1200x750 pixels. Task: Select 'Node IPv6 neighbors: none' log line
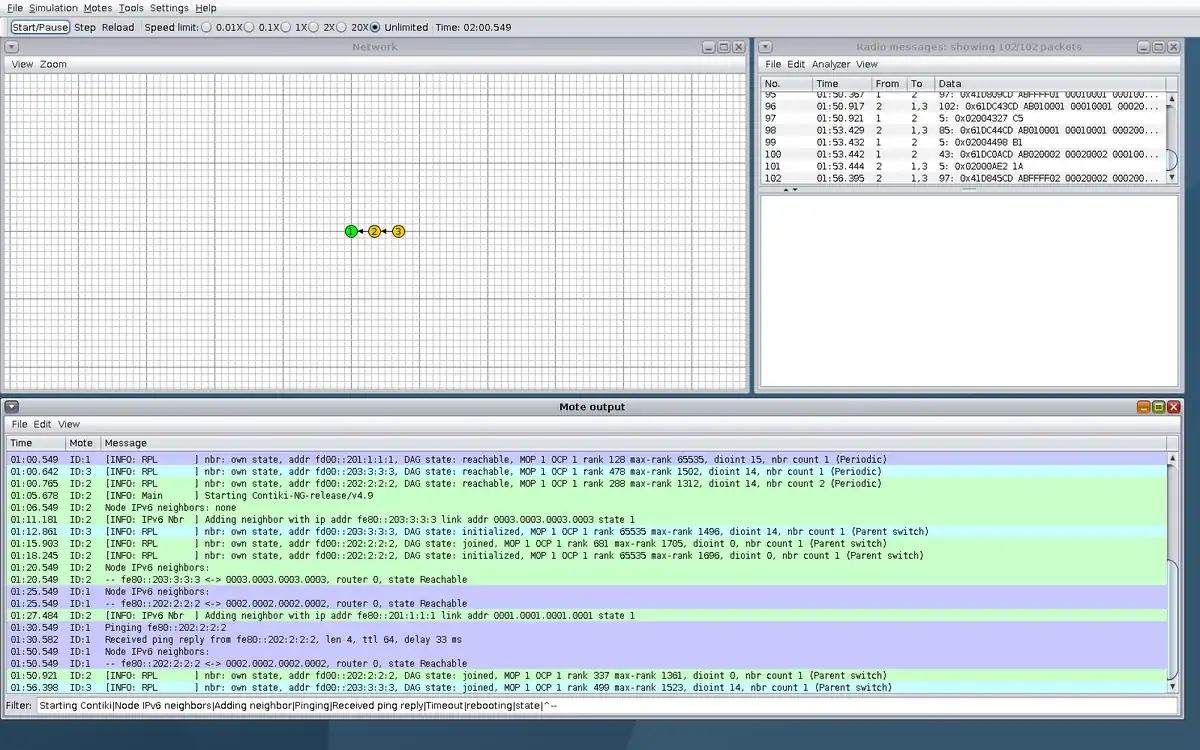point(587,508)
